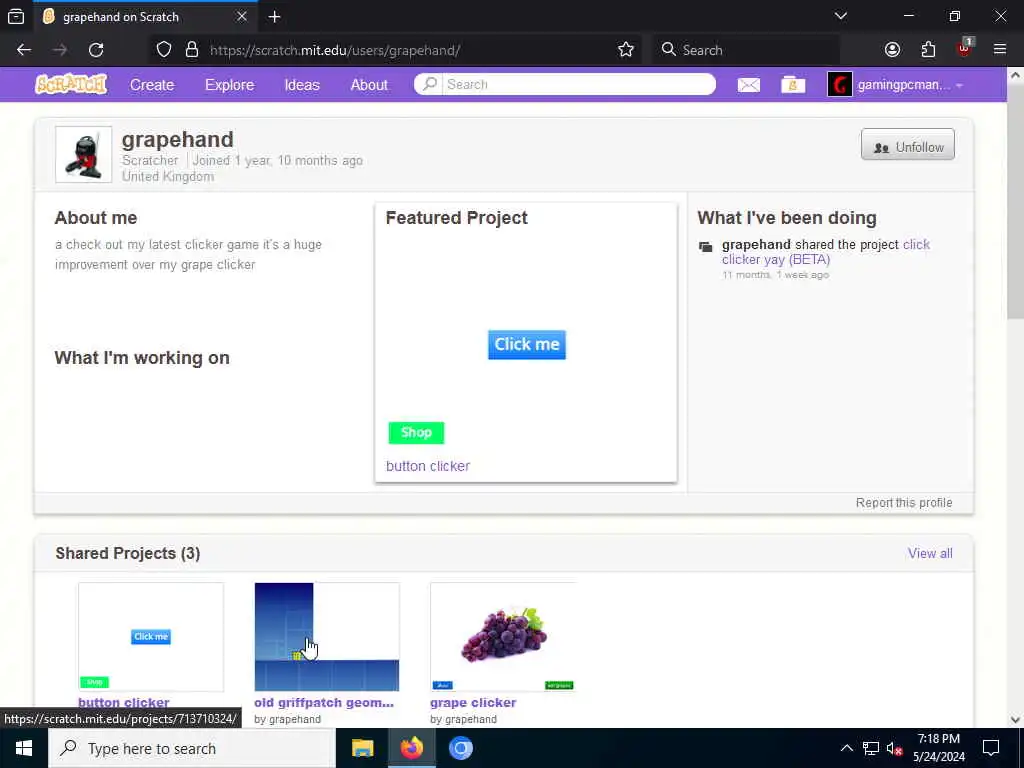Open the Explore menu item

pyautogui.click(x=229, y=85)
